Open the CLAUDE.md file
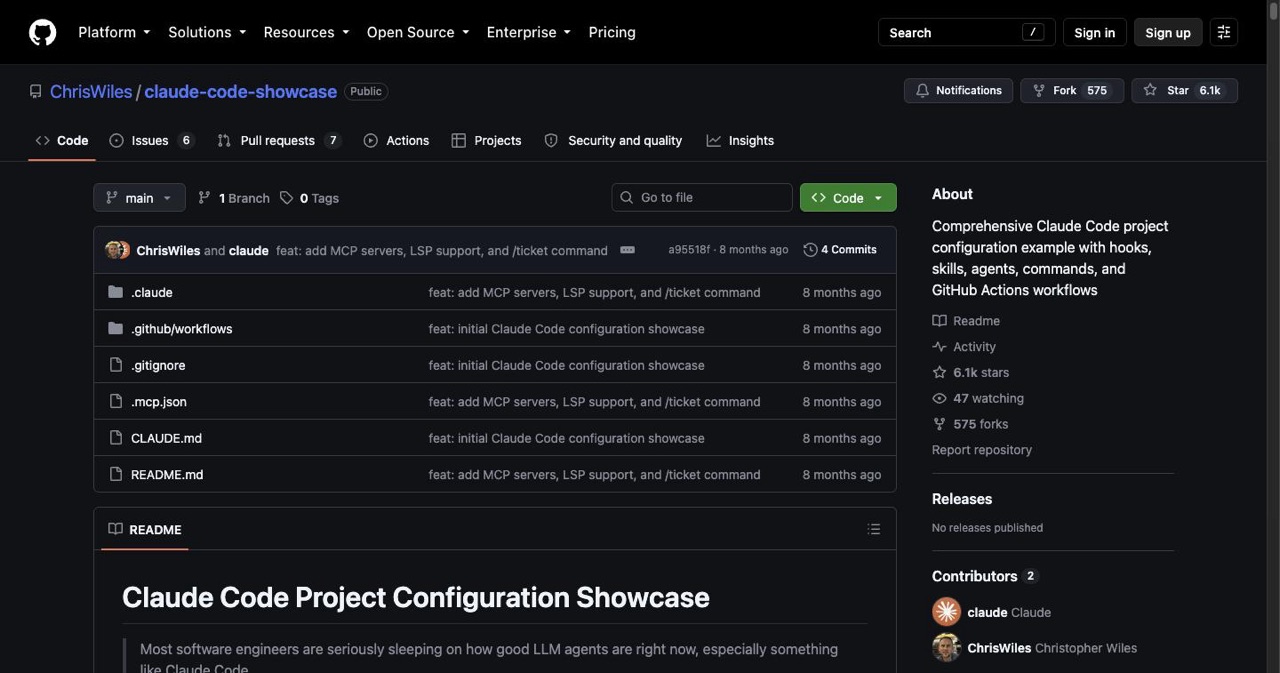Image resolution: width=1280 pixels, height=673 pixels. pos(166,438)
